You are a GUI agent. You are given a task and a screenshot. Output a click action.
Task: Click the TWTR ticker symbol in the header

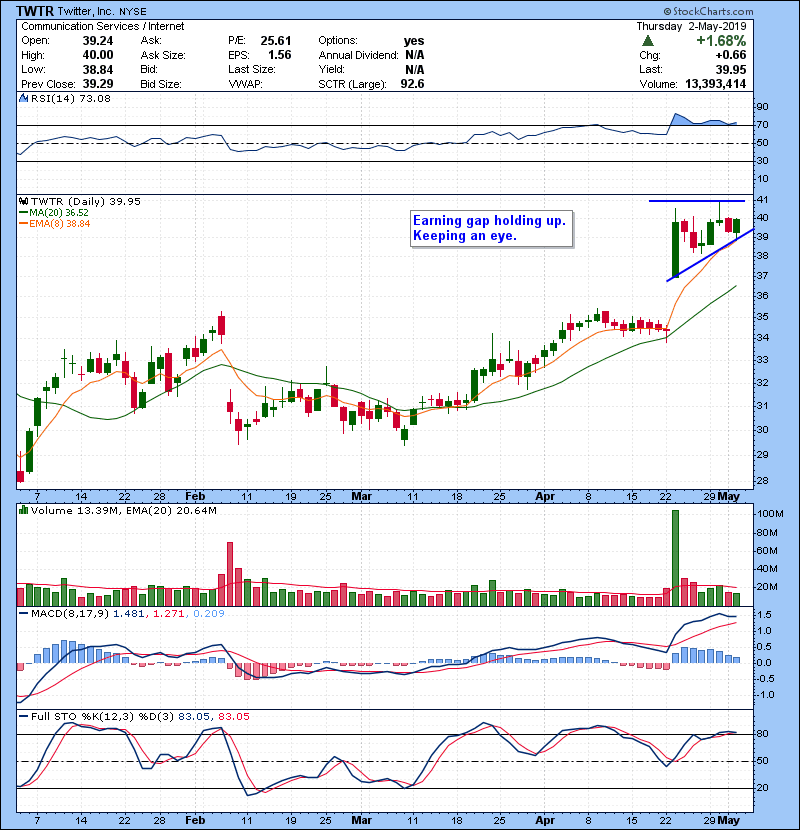coord(35,11)
